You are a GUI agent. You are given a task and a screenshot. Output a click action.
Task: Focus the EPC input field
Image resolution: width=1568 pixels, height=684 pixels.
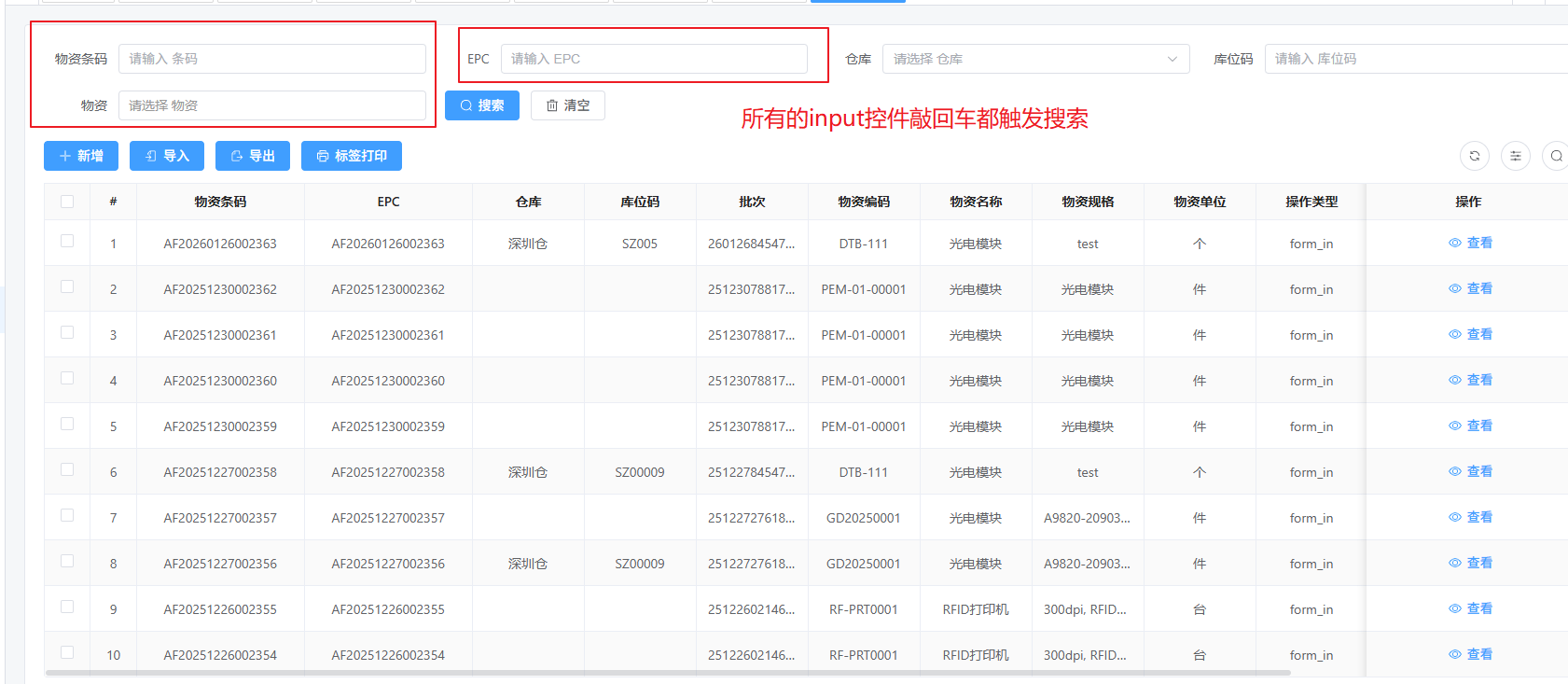pos(653,59)
